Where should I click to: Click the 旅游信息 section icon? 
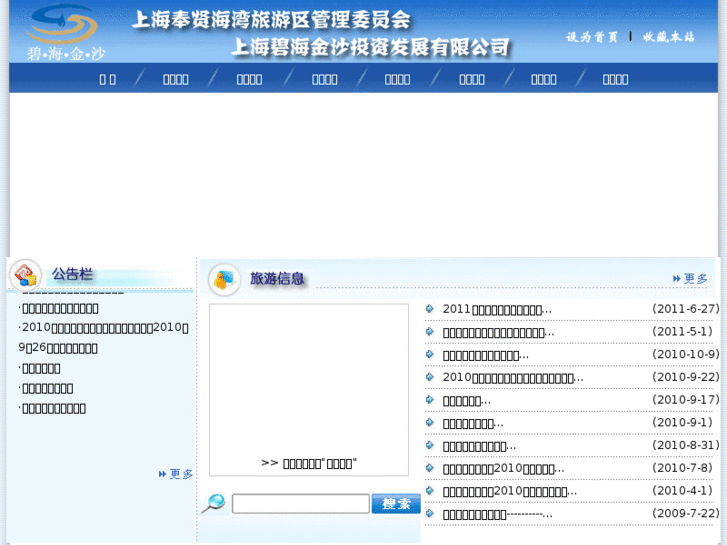point(224,280)
